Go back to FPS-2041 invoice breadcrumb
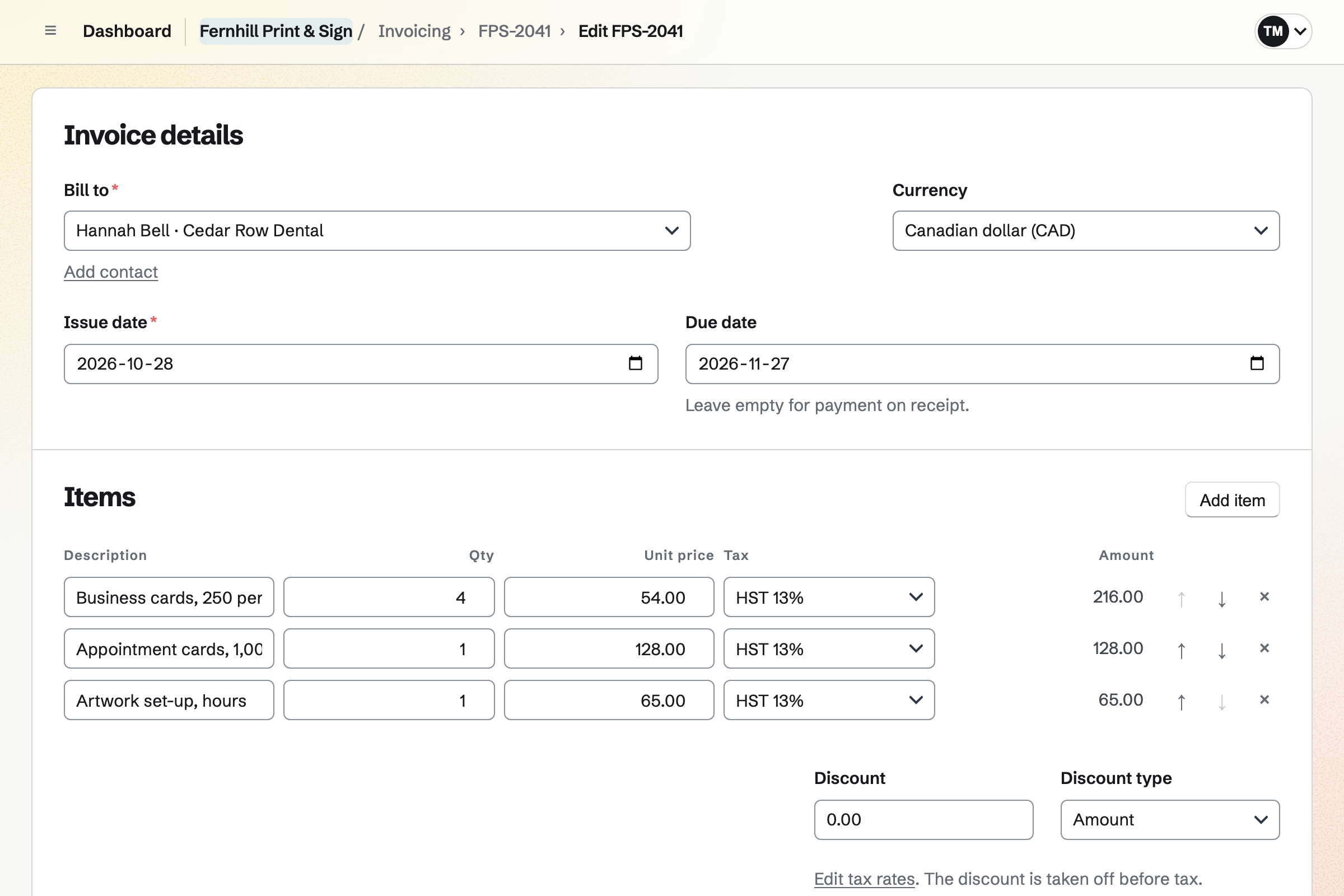This screenshot has height=896, width=1344. coord(514,31)
